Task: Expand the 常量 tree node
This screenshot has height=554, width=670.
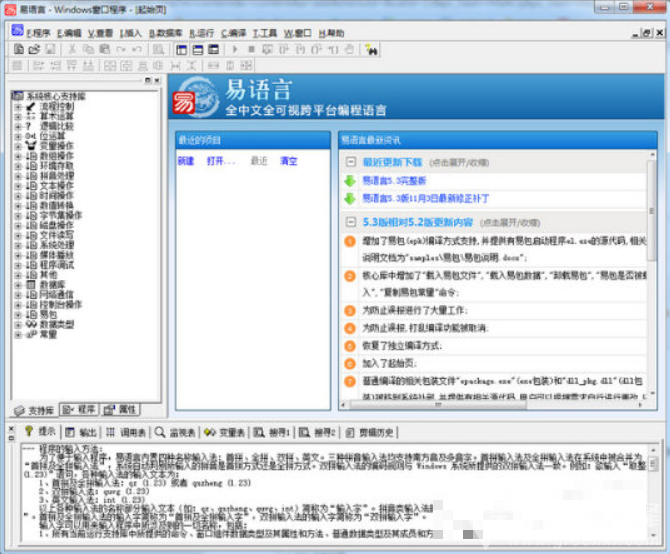Action: (x=18, y=334)
